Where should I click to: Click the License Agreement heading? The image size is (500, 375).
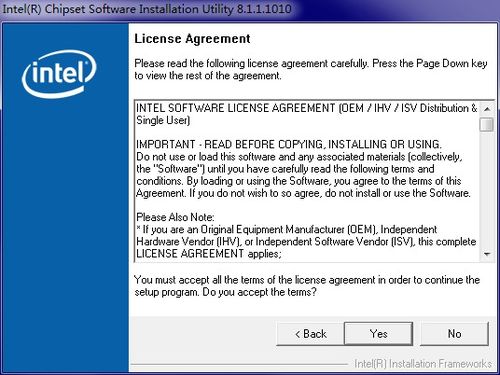192,39
